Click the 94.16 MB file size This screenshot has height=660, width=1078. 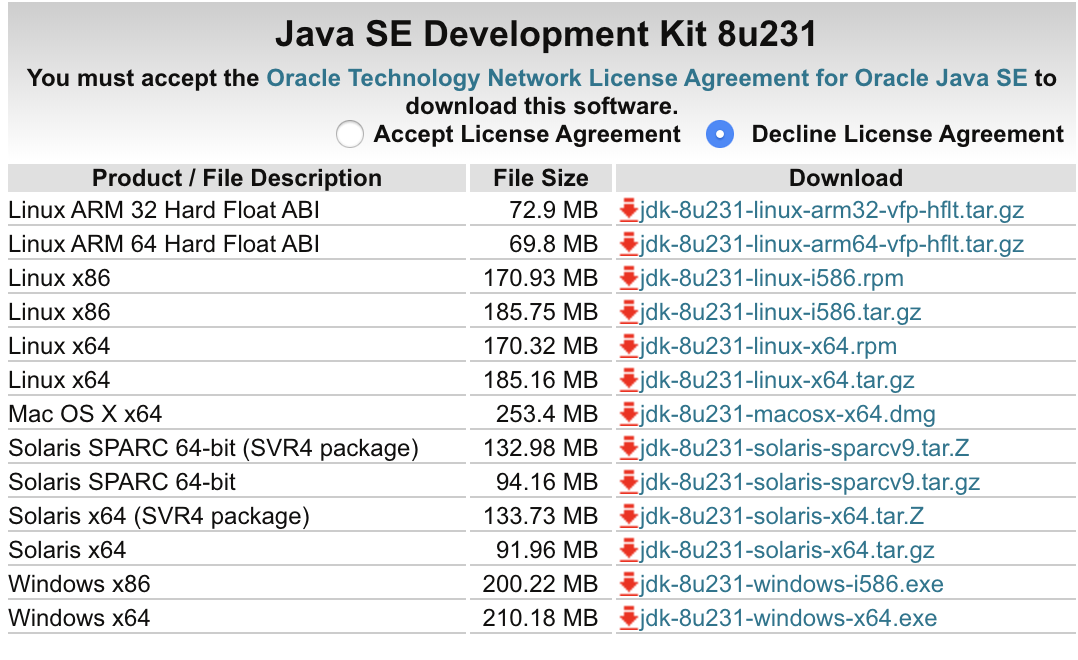(547, 482)
